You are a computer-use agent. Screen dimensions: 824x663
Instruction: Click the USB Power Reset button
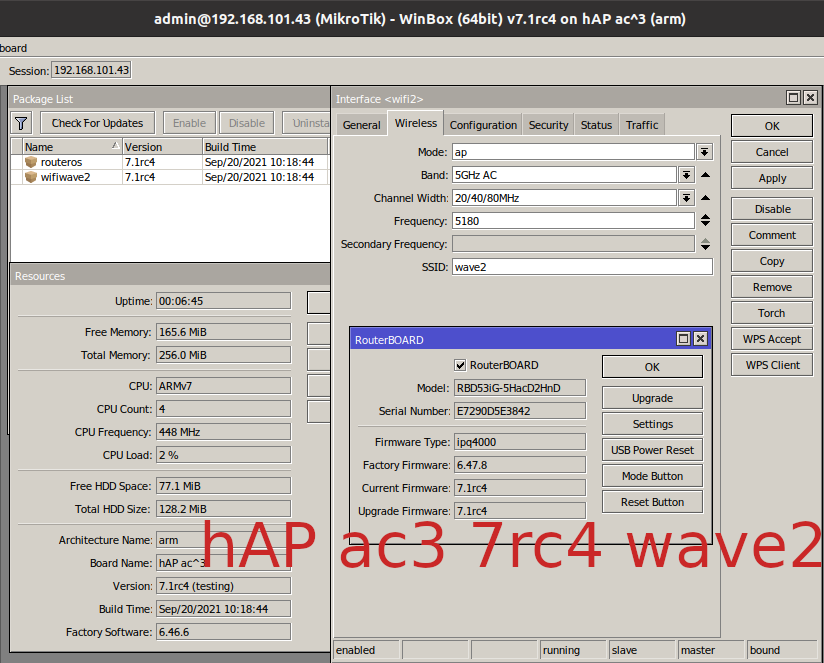(x=652, y=450)
